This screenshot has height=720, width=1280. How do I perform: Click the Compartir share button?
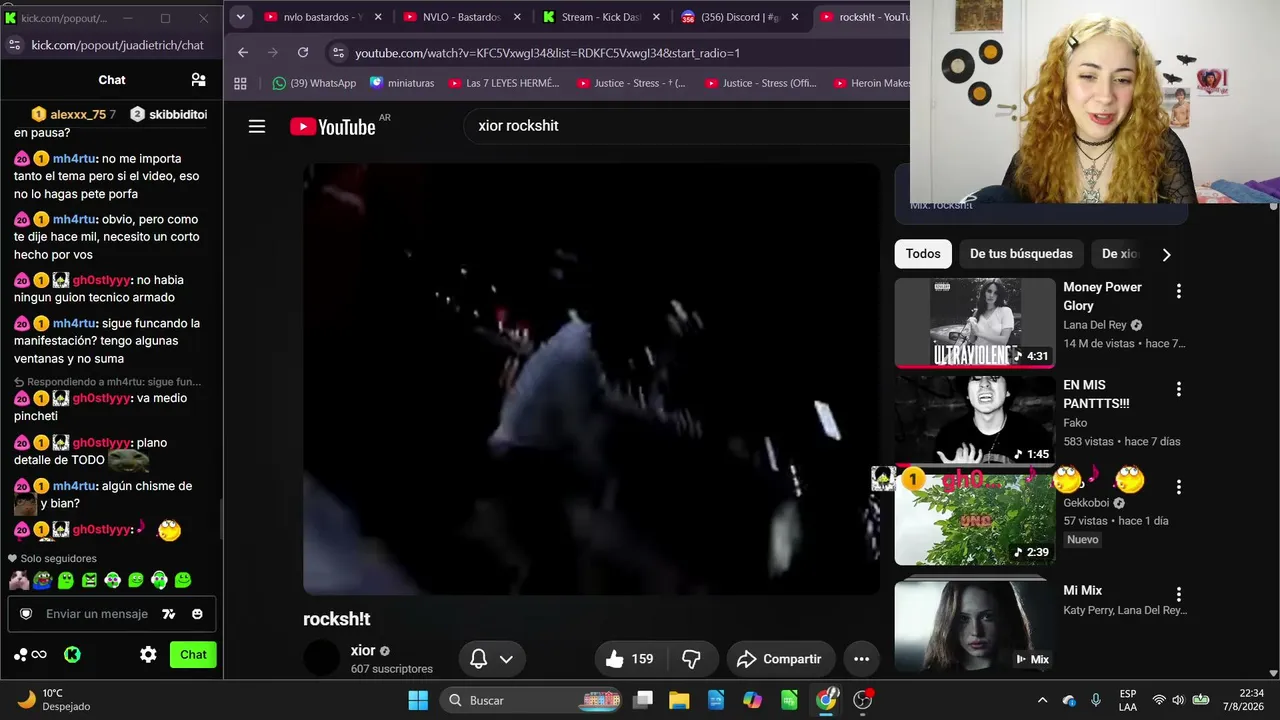coord(781,659)
